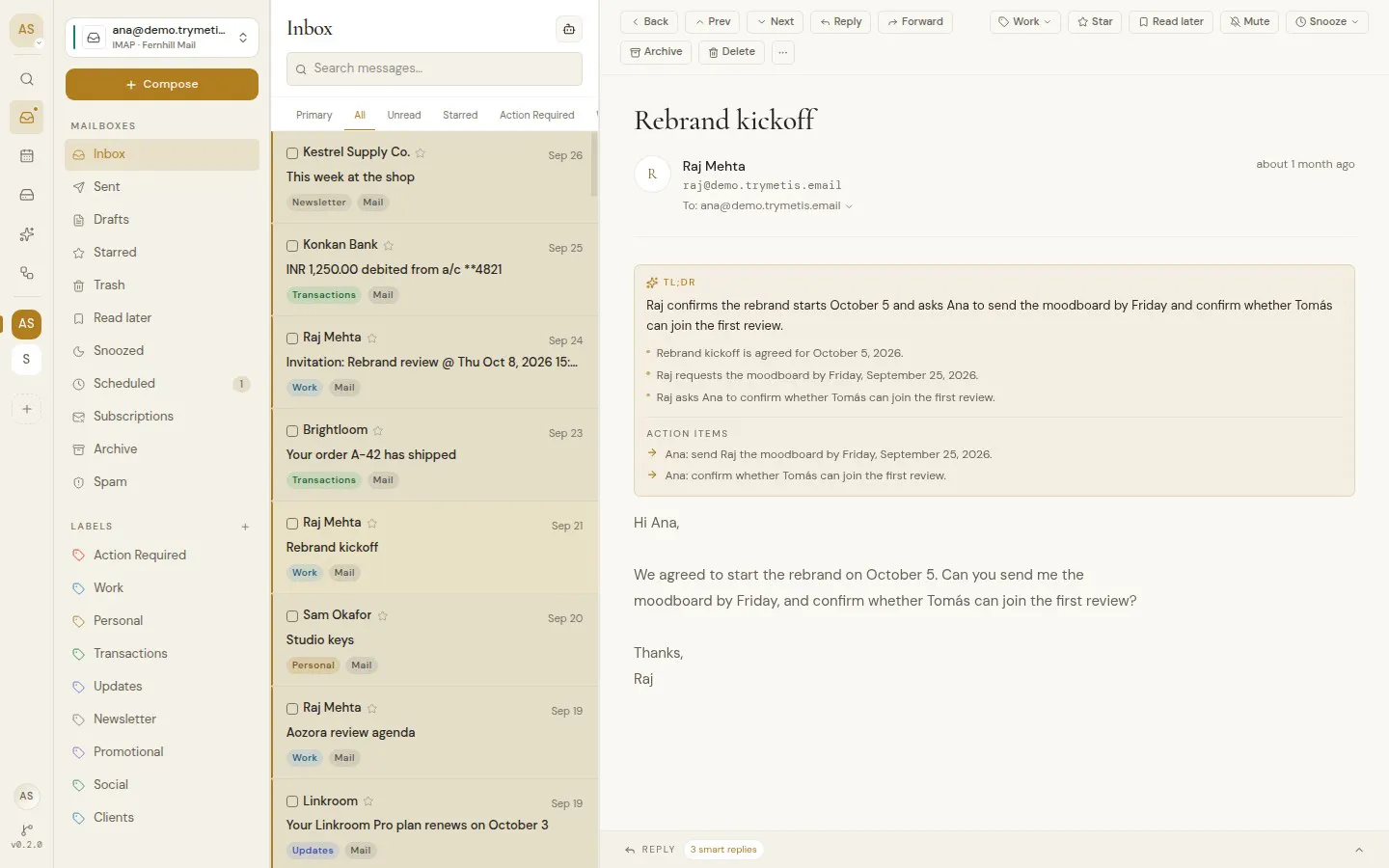1389x868 pixels.
Task: Open the AI sparkles icon in rail
Action: pyautogui.click(x=27, y=234)
